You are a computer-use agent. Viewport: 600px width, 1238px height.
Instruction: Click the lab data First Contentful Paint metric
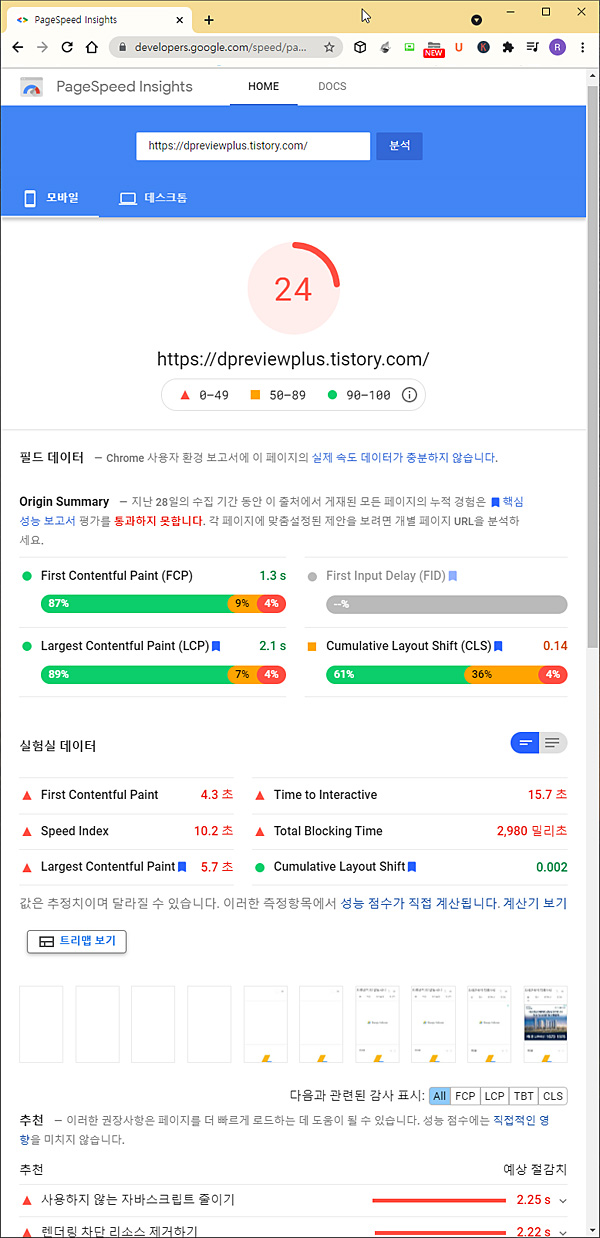coord(126,795)
